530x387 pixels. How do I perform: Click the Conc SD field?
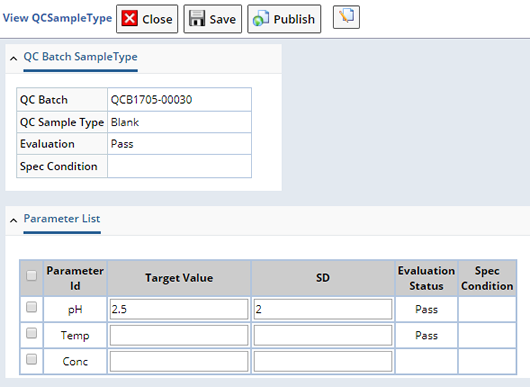(323, 361)
